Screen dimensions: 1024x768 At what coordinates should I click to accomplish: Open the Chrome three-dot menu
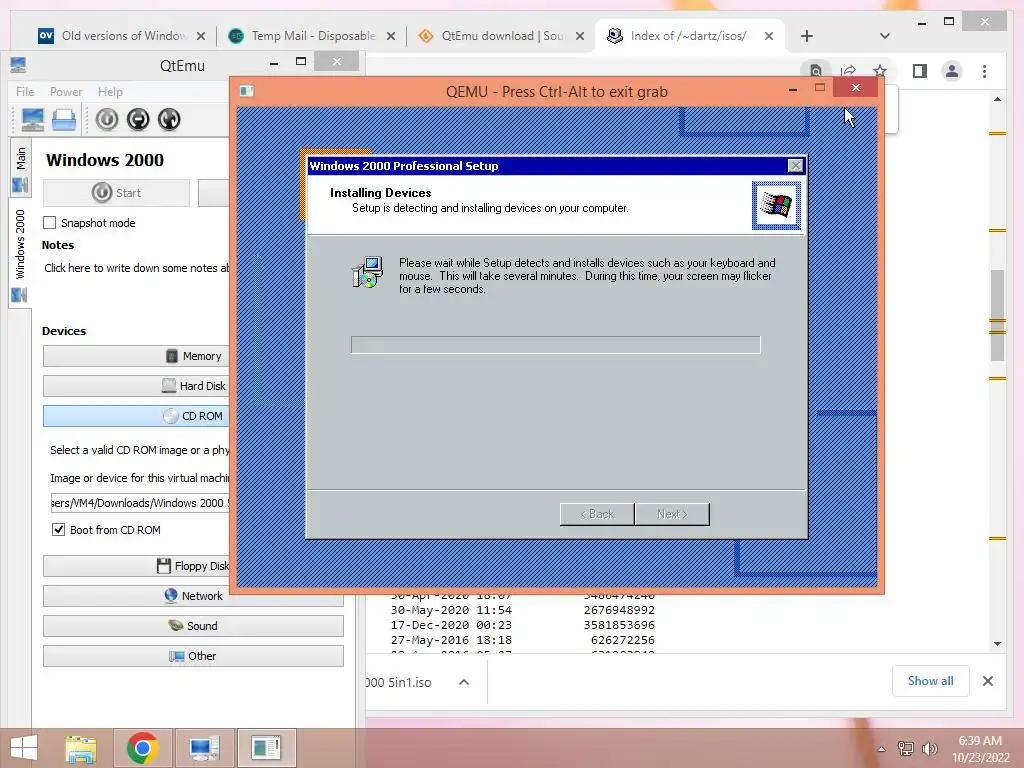pos(984,71)
